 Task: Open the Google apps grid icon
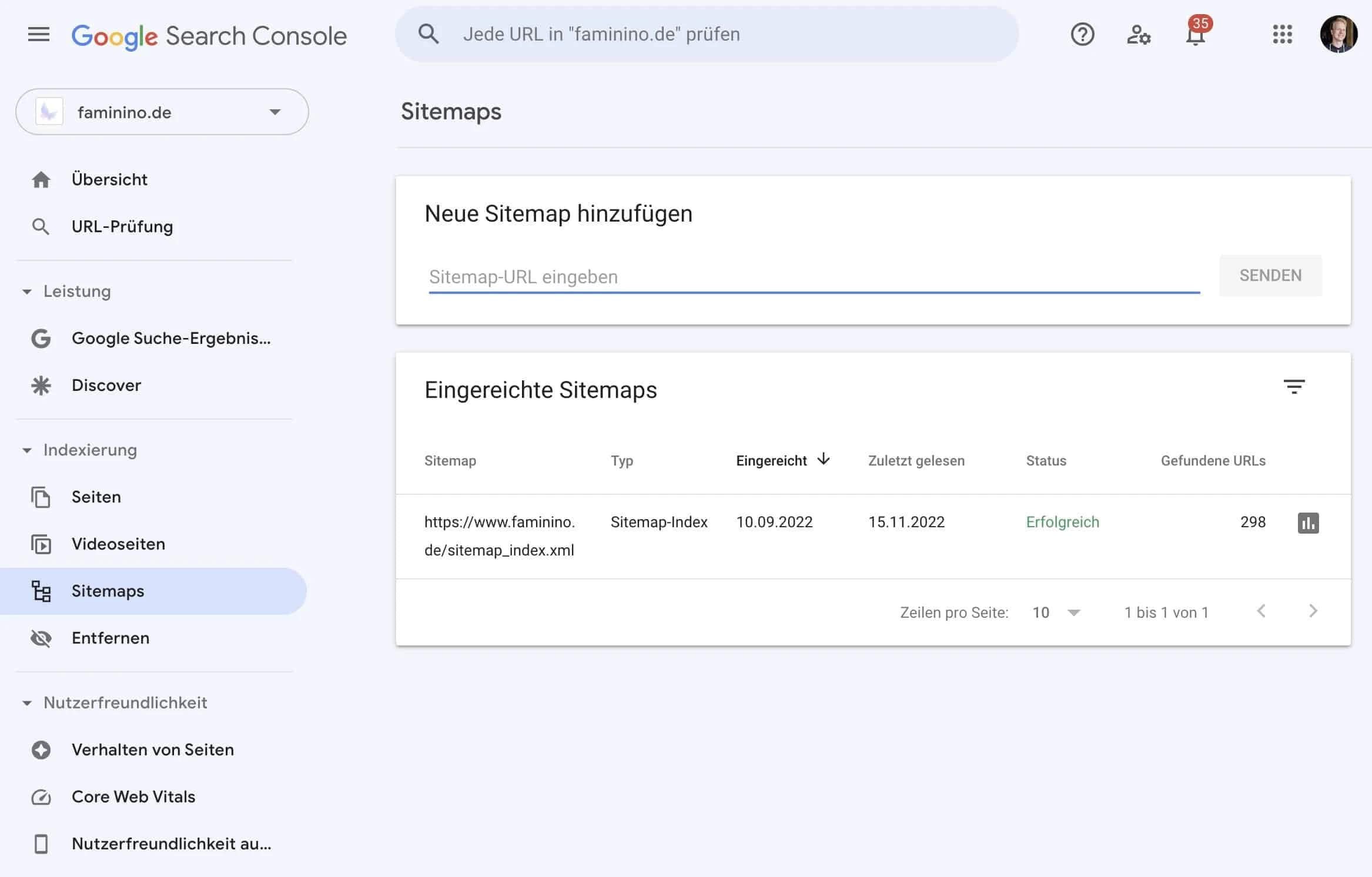1283,35
